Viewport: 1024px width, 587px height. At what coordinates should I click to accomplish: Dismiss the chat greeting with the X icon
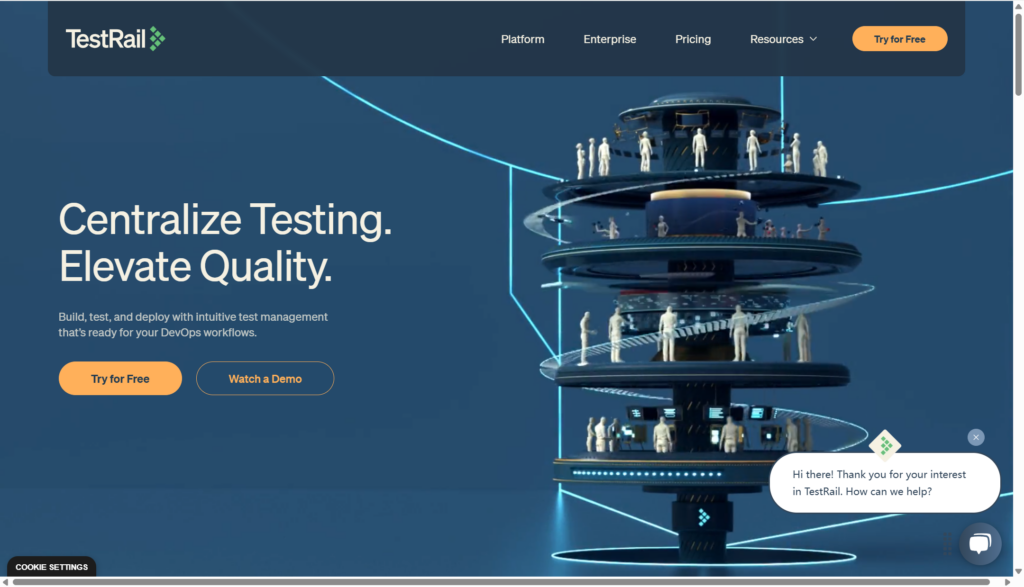[x=976, y=437]
